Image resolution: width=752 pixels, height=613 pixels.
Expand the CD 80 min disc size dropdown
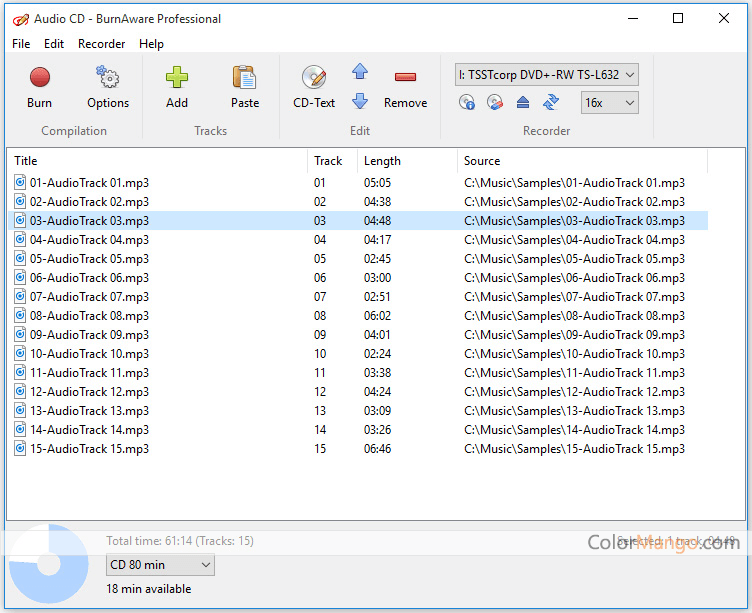coord(160,565)
